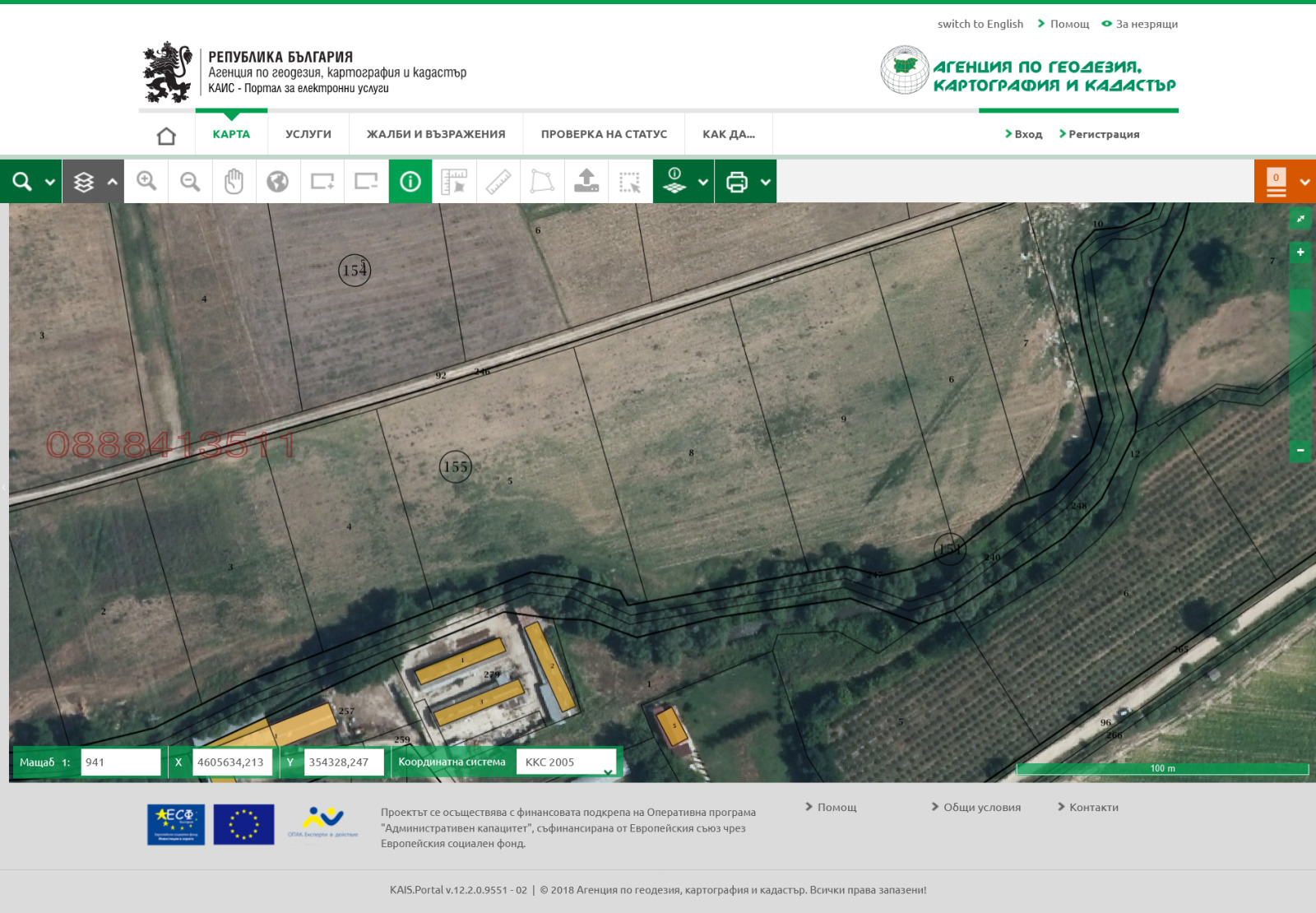Activate the info tool
Viewport: 1316px width, 913px height.
coord(410,181)
